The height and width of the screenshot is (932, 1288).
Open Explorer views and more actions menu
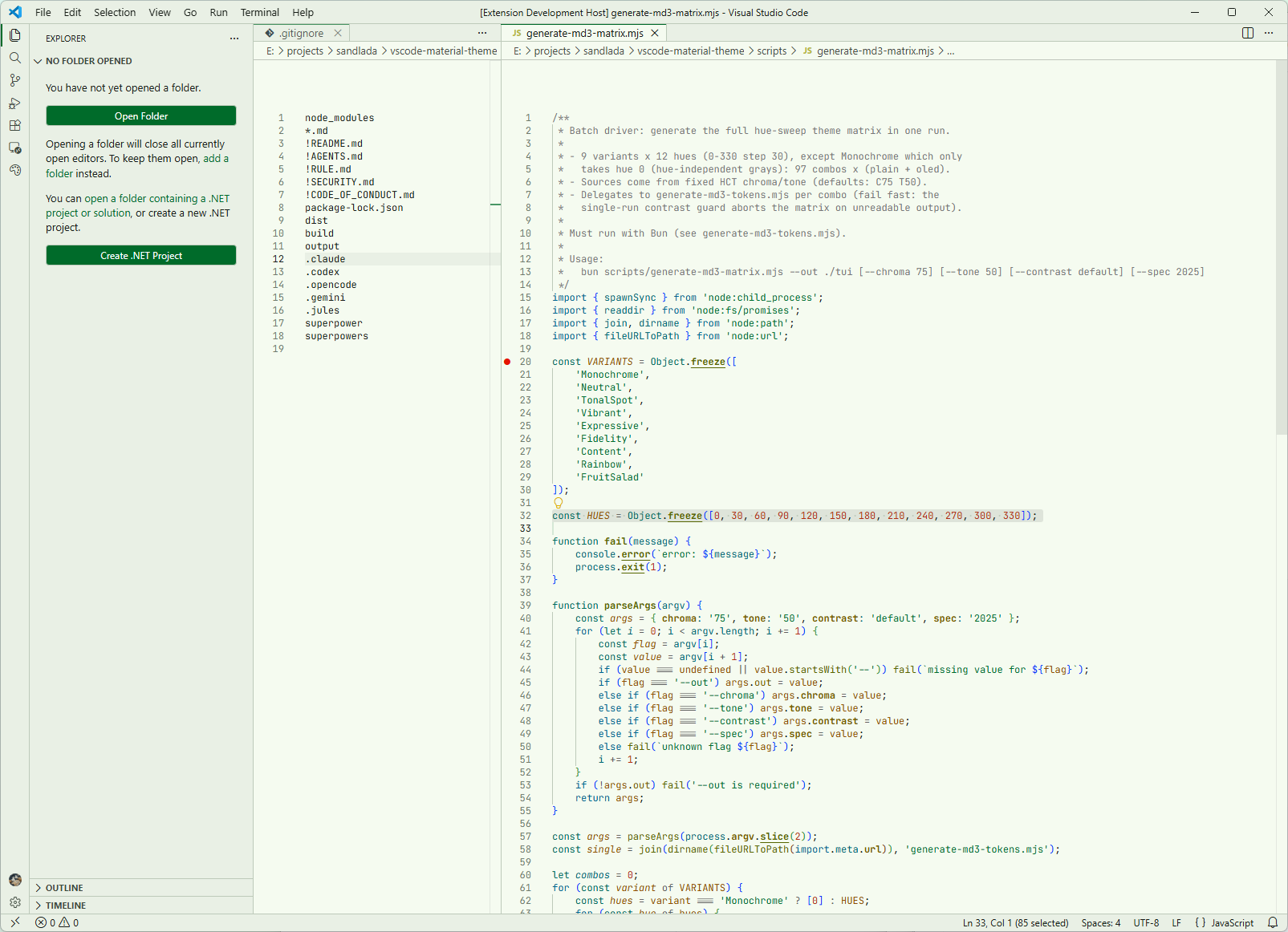point(234,38)
